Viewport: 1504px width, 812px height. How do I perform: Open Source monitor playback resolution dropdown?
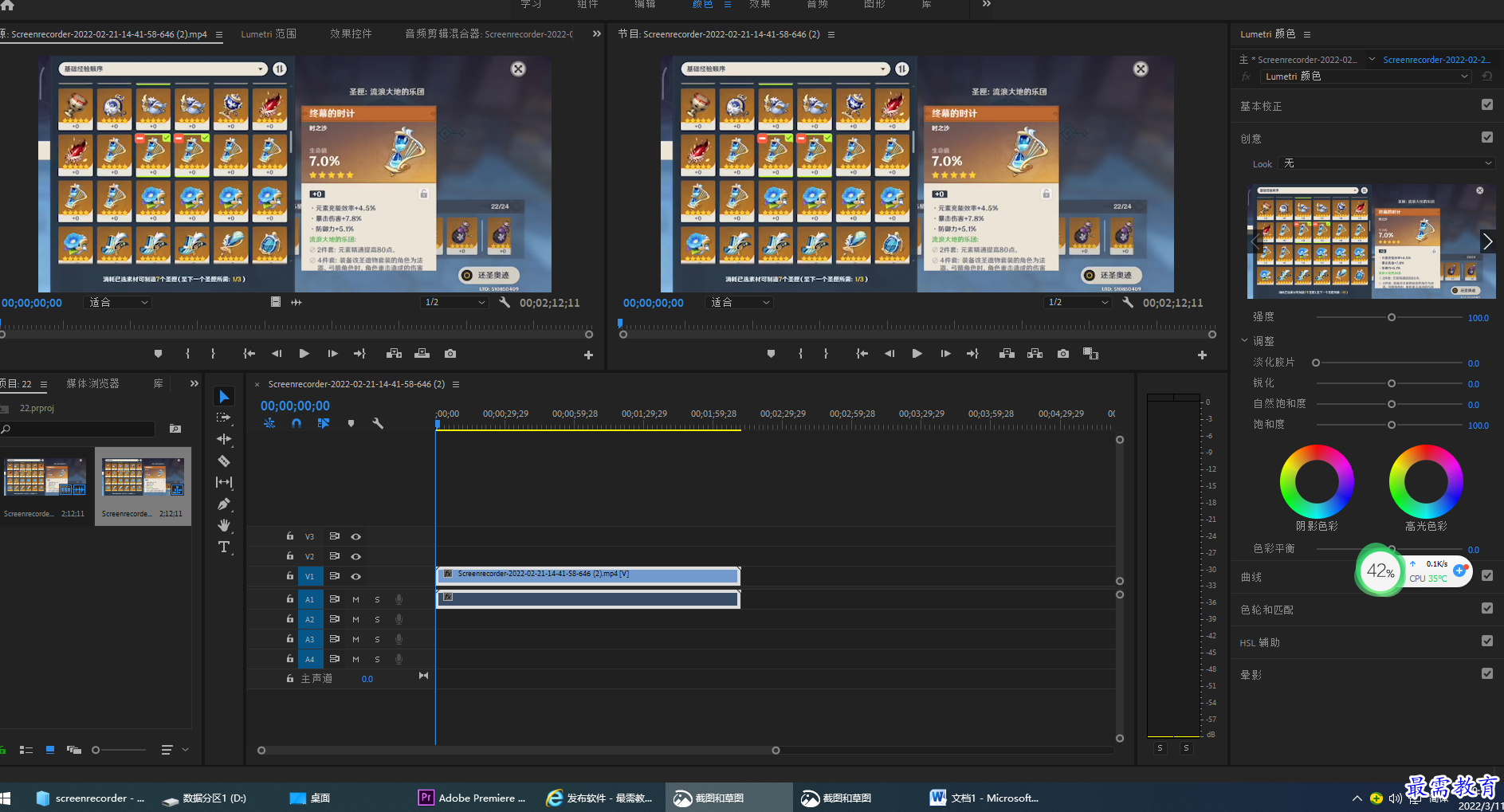click(x=454, y=302)
